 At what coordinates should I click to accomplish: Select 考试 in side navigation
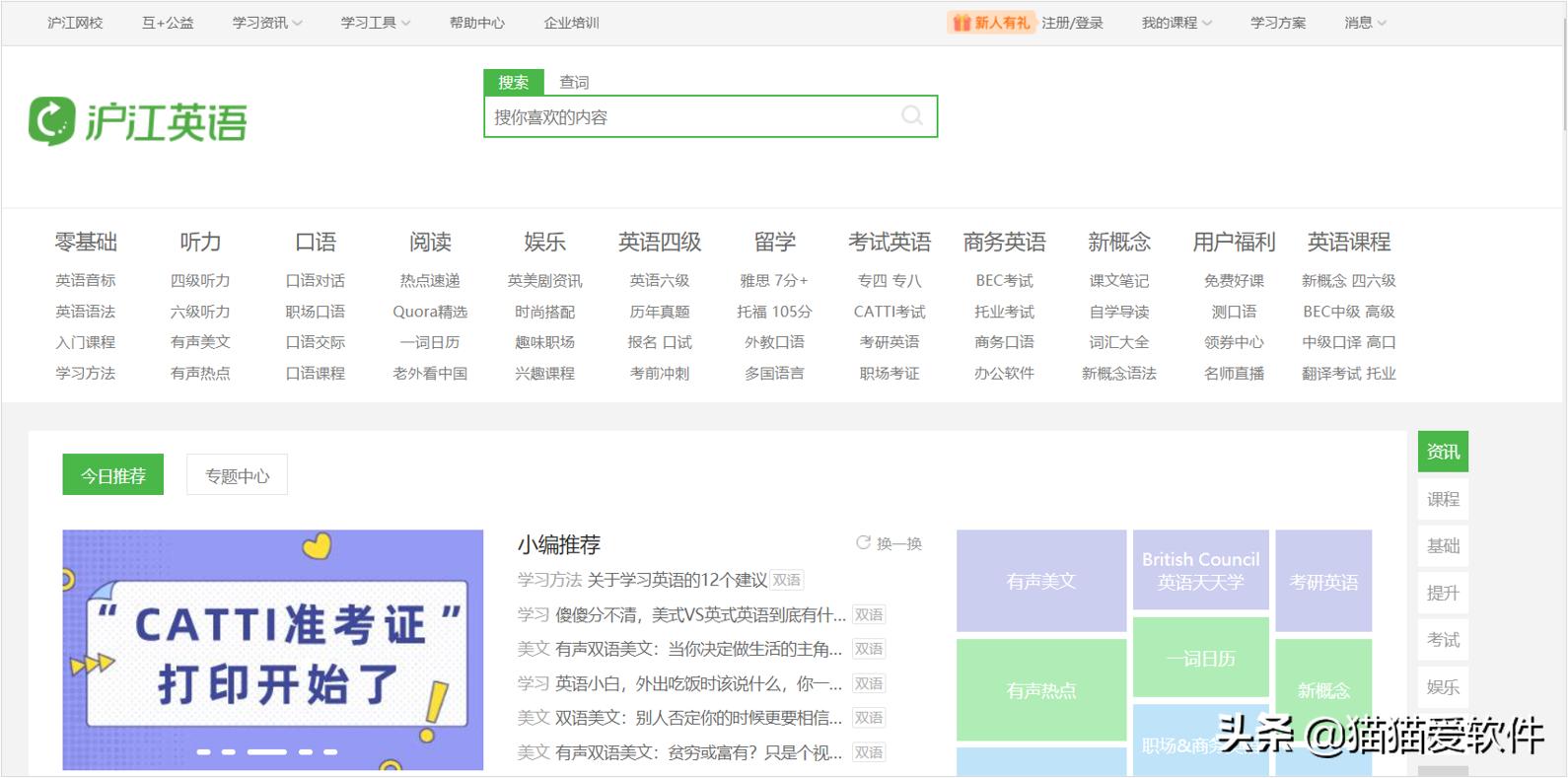[x=1443, y=640]
